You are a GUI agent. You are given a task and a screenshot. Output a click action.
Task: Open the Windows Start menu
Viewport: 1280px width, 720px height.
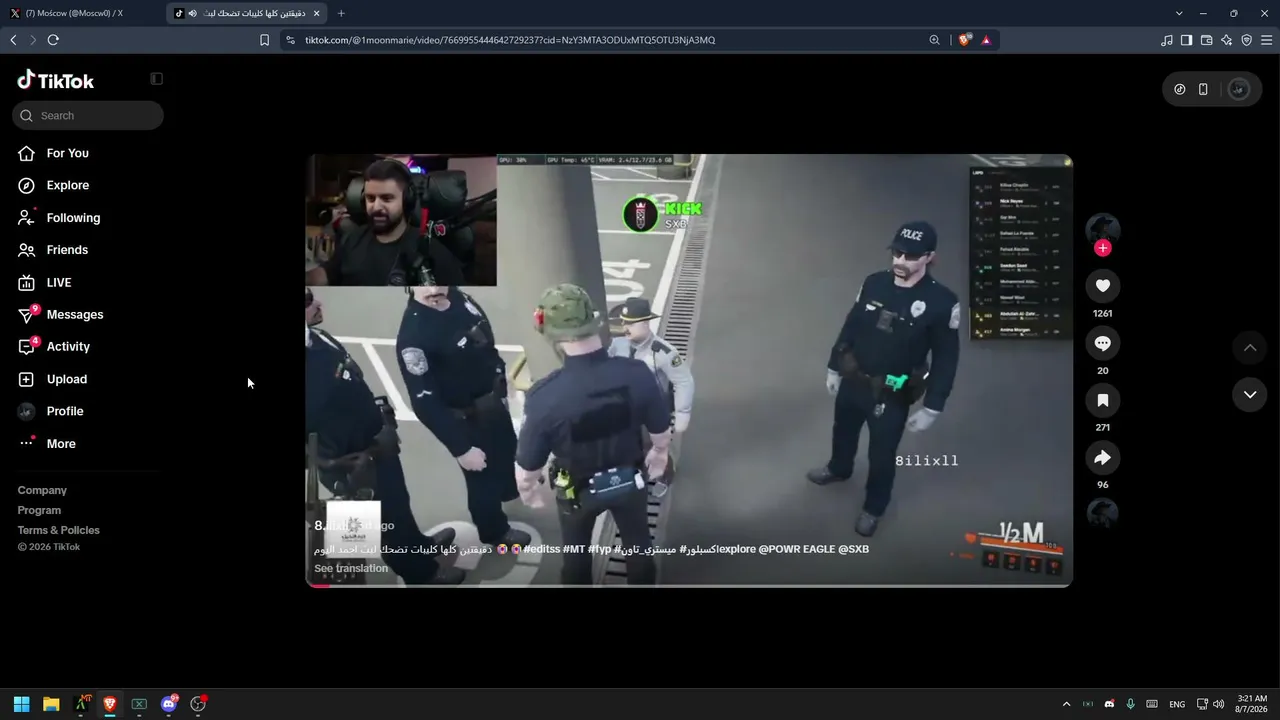tap(21, 704)
